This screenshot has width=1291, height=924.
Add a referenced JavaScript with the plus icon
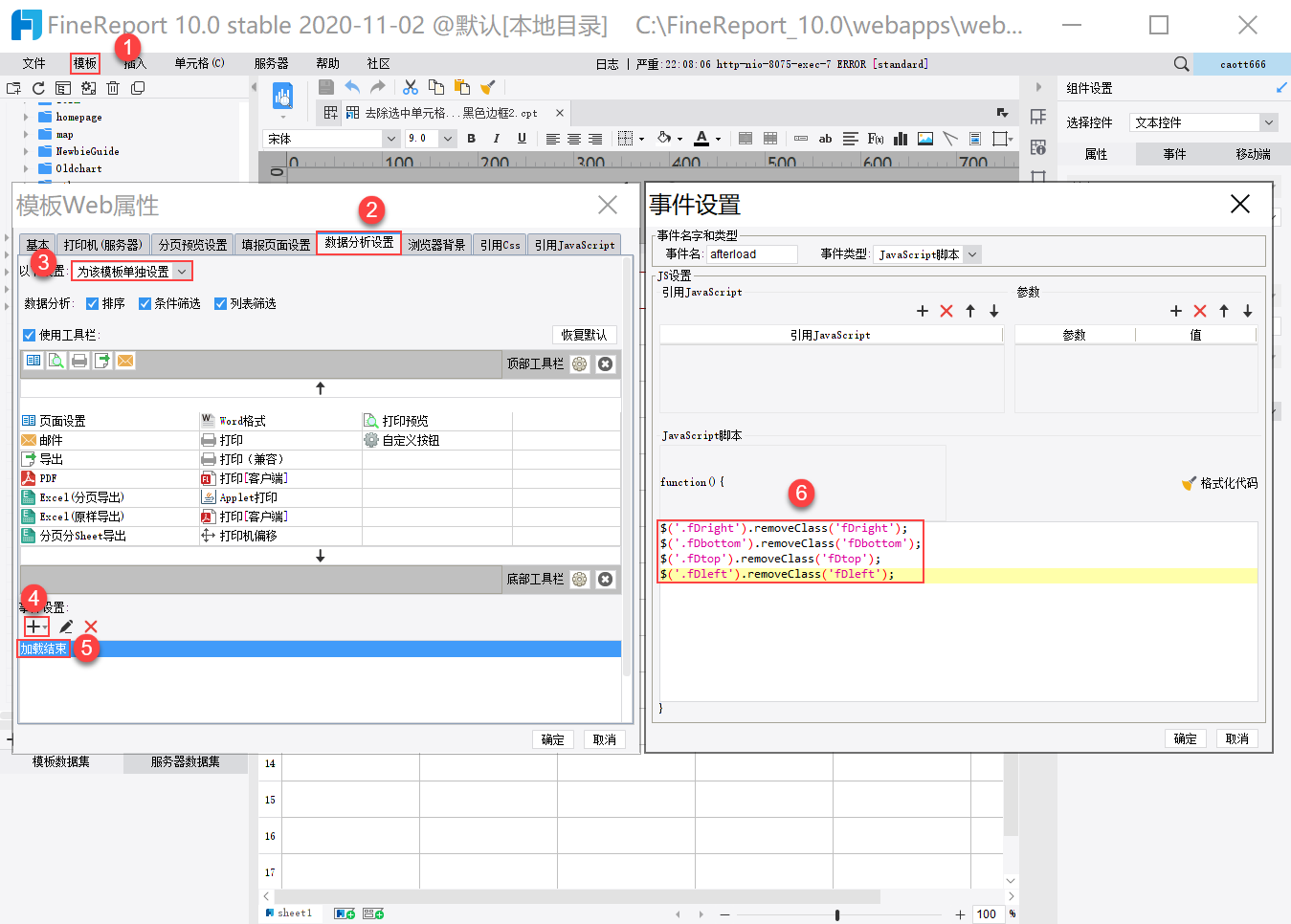(x=923, y=311)
